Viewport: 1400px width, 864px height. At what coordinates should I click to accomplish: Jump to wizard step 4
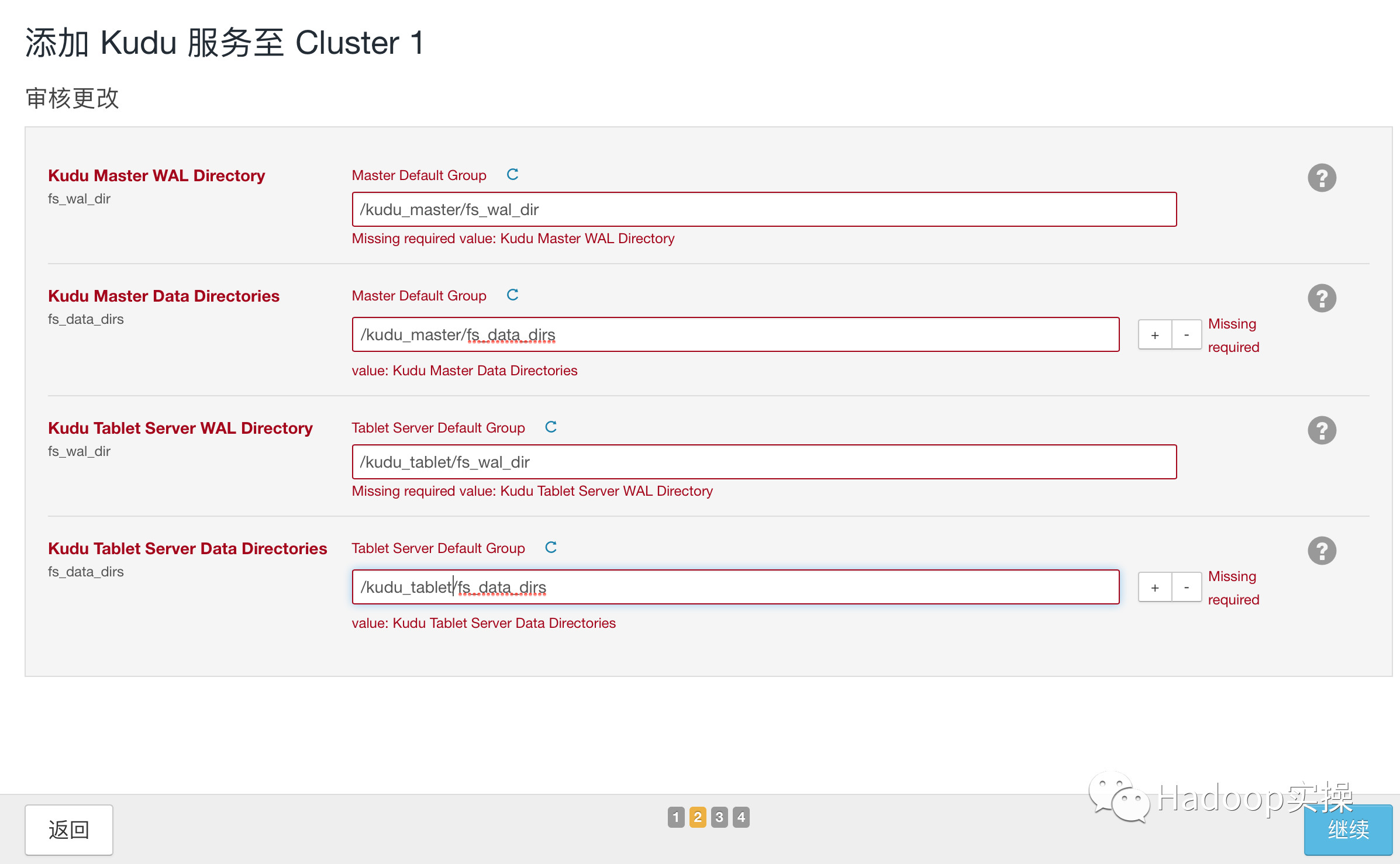[x=741, y=817]
